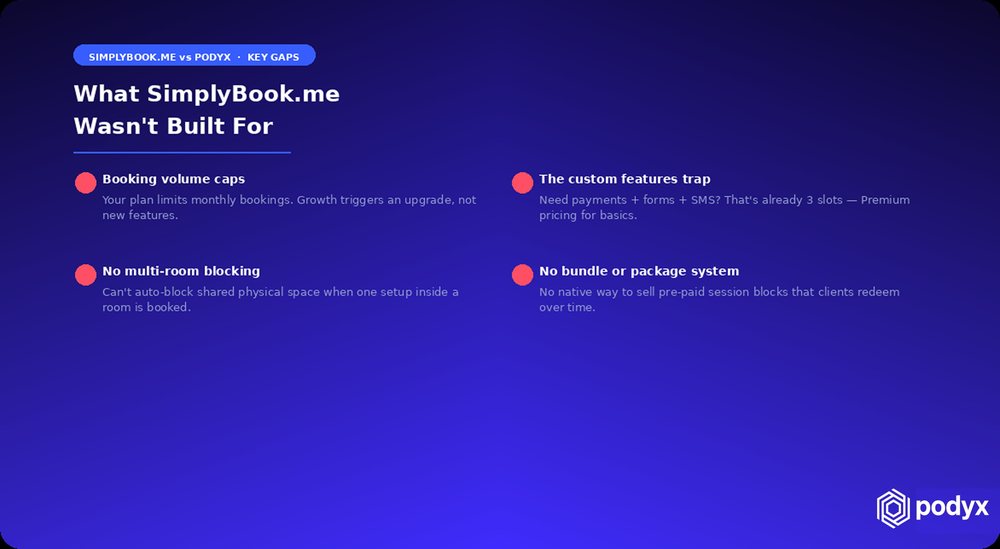Viewport: 1000px width, 549px height.
Task: Click text "Need payments + forms + SMS?"
Action: [630, 200]
